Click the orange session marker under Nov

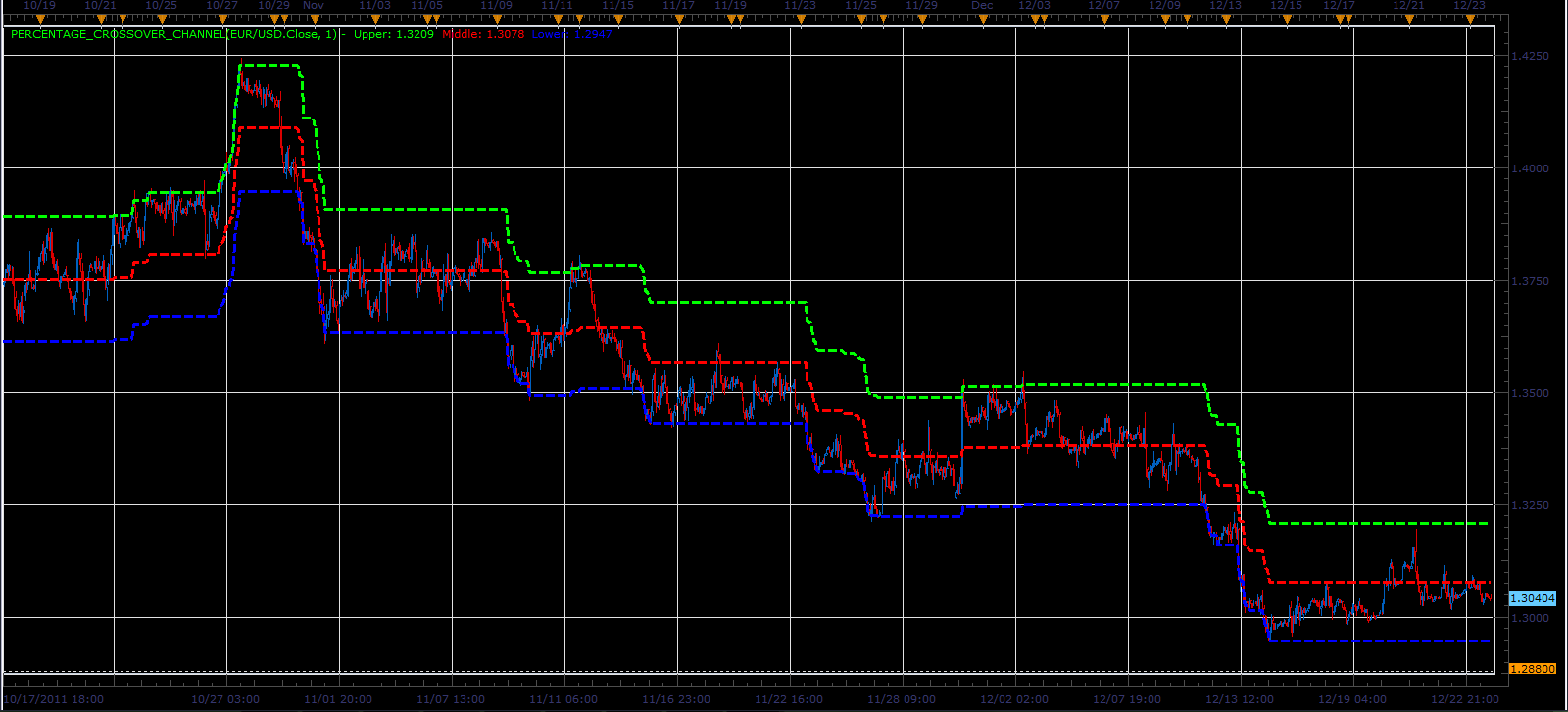point(315,20)
